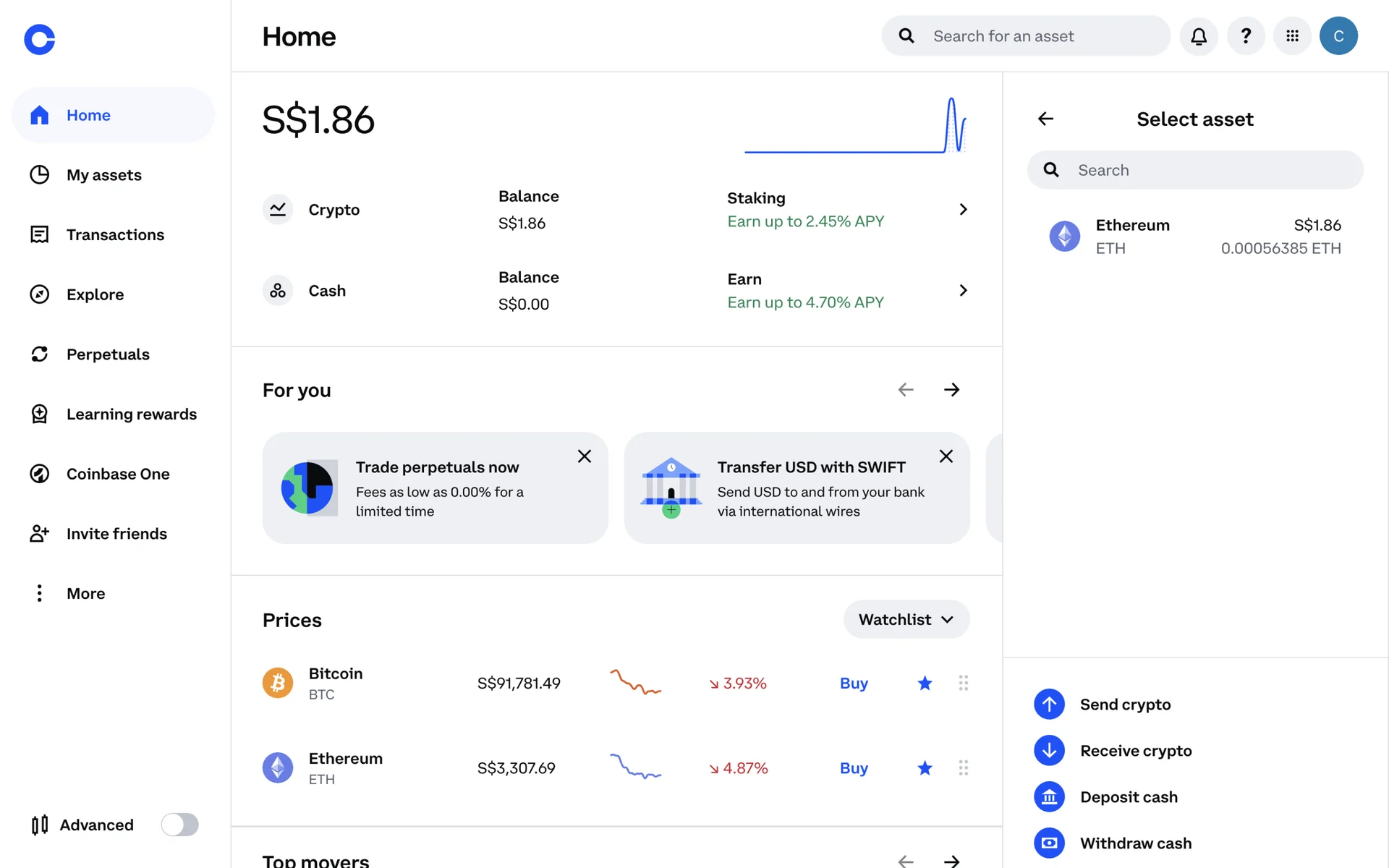This screenshot has height=868, width=1389.
Task: Open My assets in the sidebar
Action: (x=103, y=175)
